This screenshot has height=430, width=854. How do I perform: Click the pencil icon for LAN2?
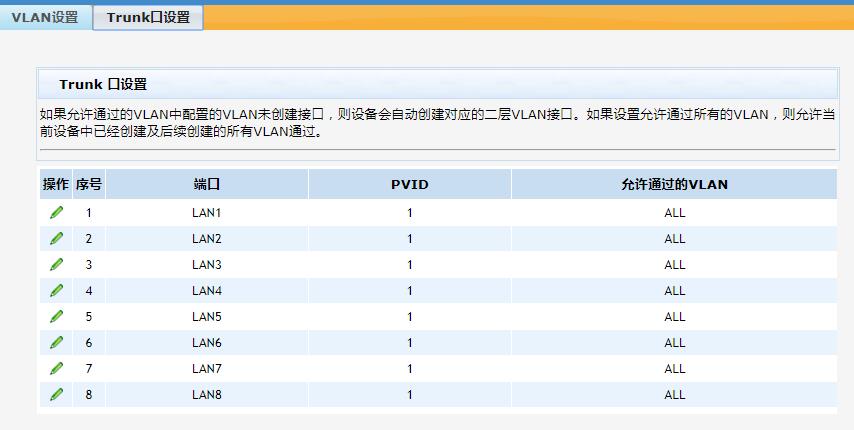(x=57, y=238)
